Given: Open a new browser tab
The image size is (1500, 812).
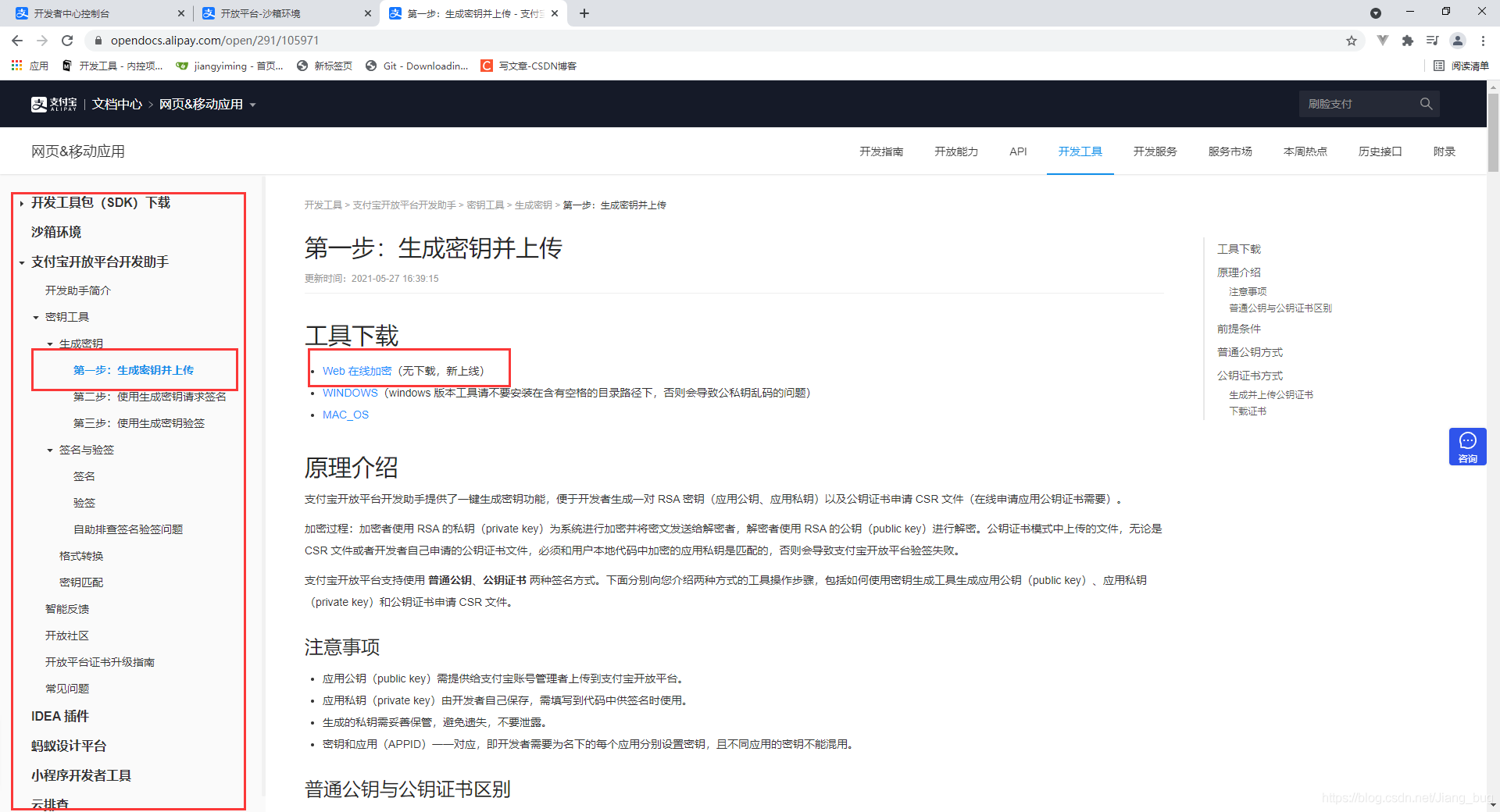Looking at the screenshot, I should click(x=584, y=13).
